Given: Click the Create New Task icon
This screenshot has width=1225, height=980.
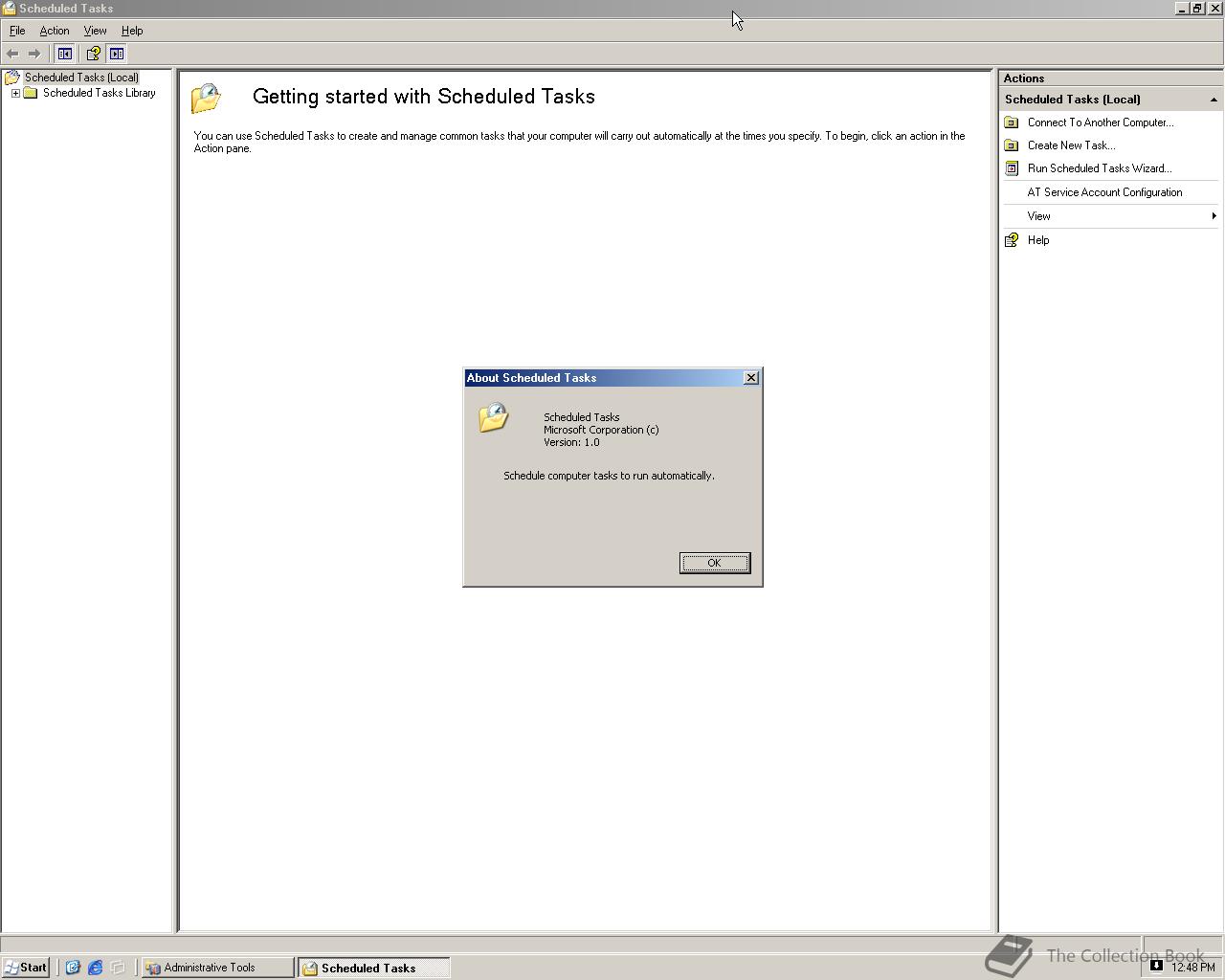Looking at the screenshot, I should pyautogui.click(x=1012, y=145).
